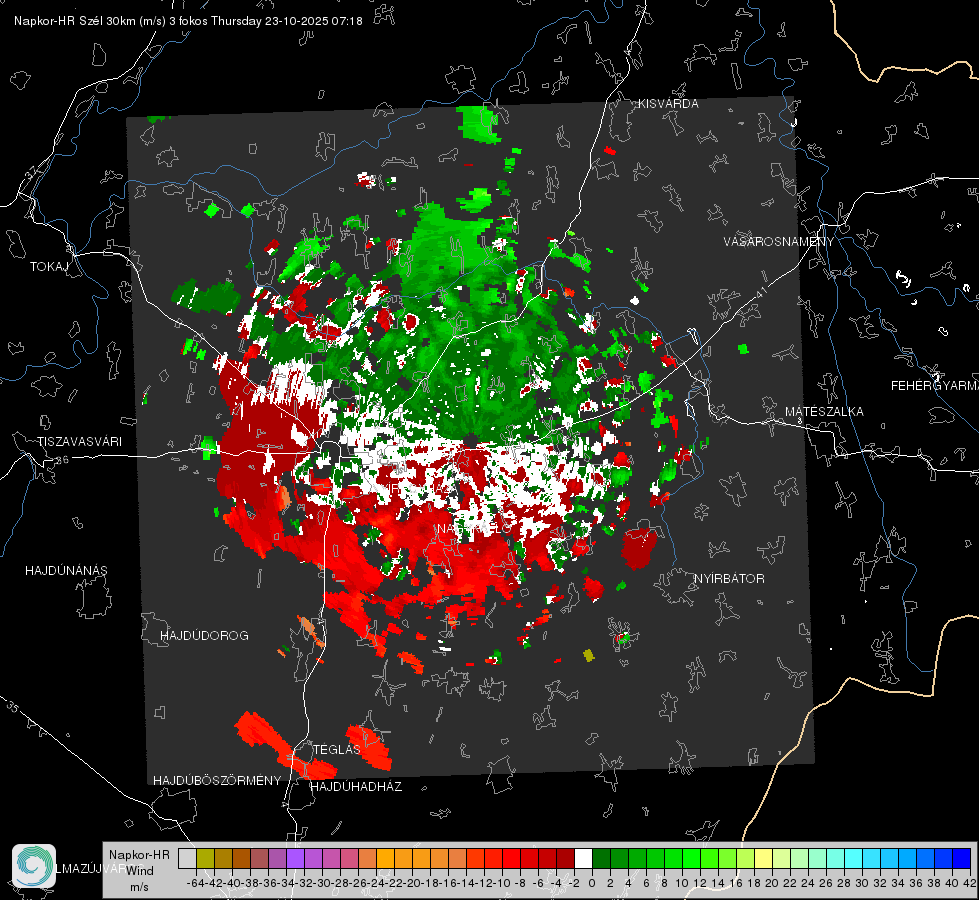
Task: Select the yellow swatch in the wind legend
Action: coord(763,858)
